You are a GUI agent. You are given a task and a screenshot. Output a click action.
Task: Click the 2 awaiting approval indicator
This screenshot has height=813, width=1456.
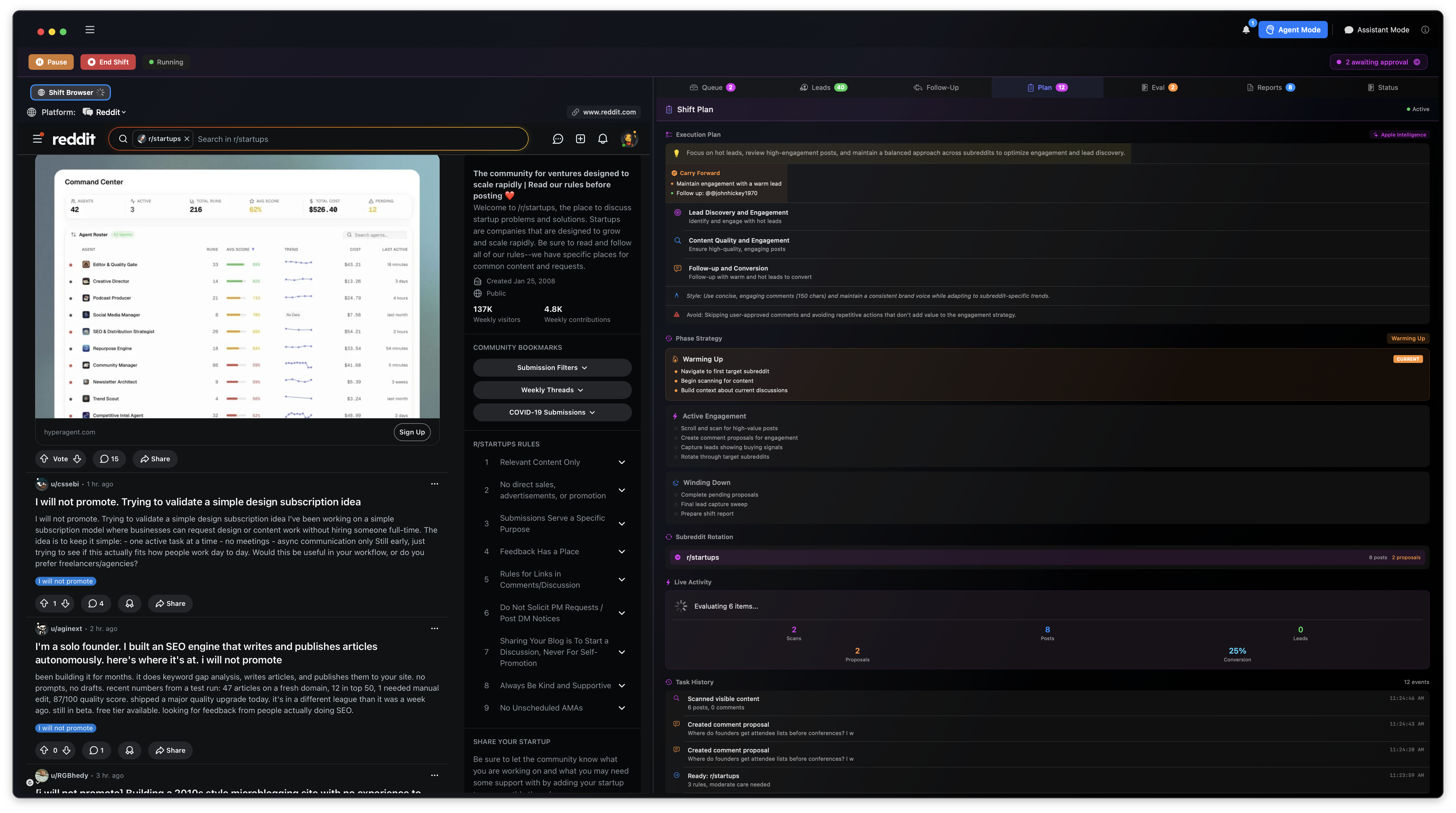1379,62
